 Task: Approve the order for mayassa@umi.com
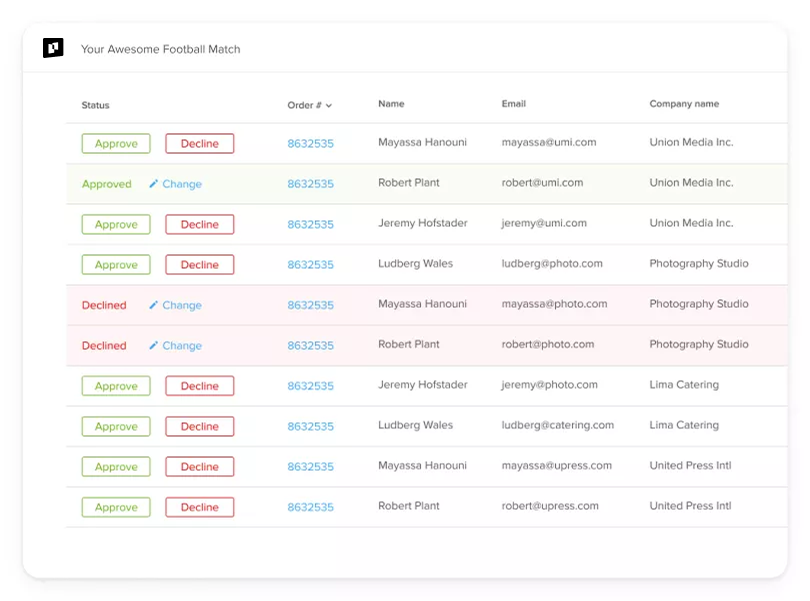pyautogui.click(x=116, y=144)
